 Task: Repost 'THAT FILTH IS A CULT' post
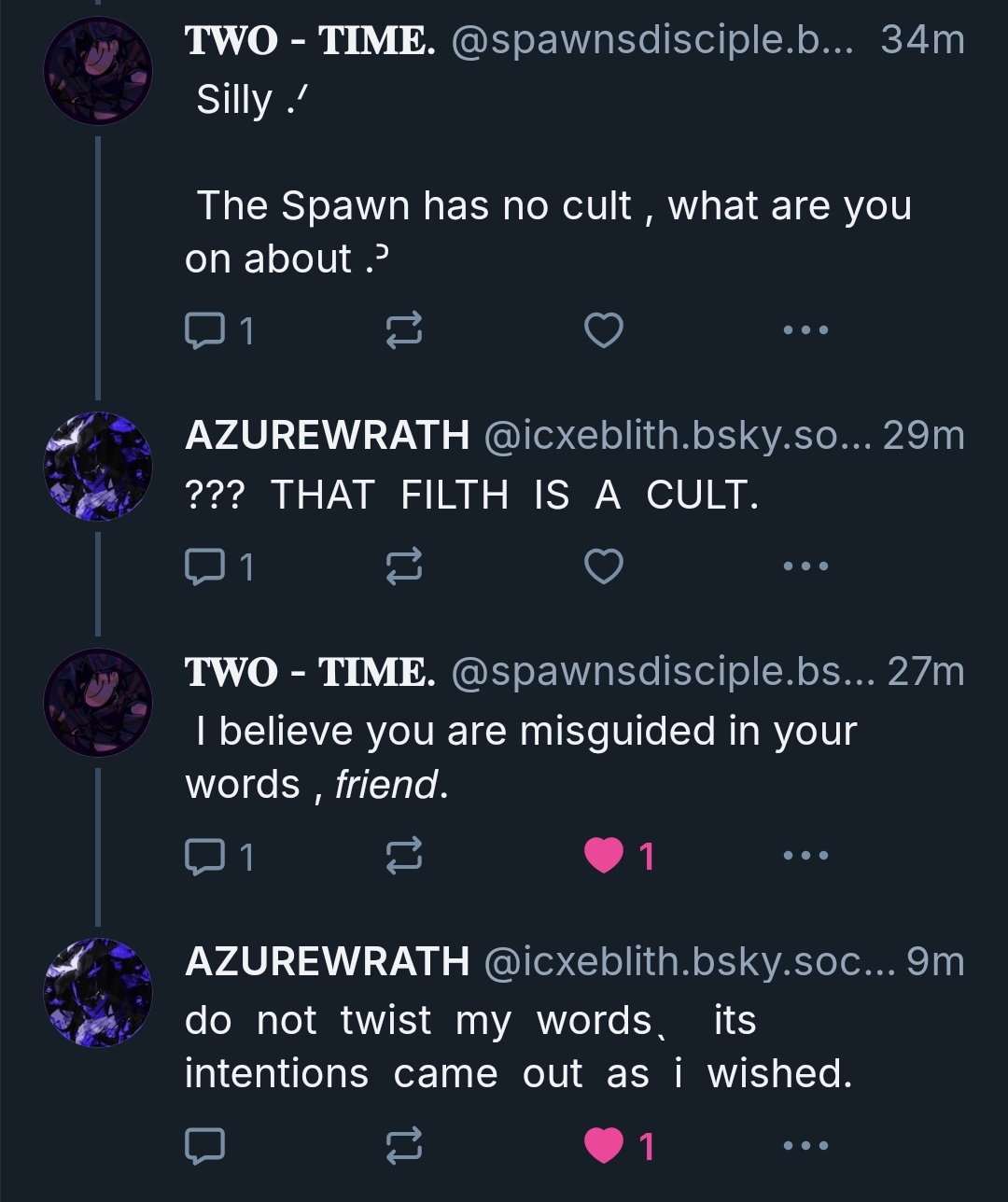point(404,566)
